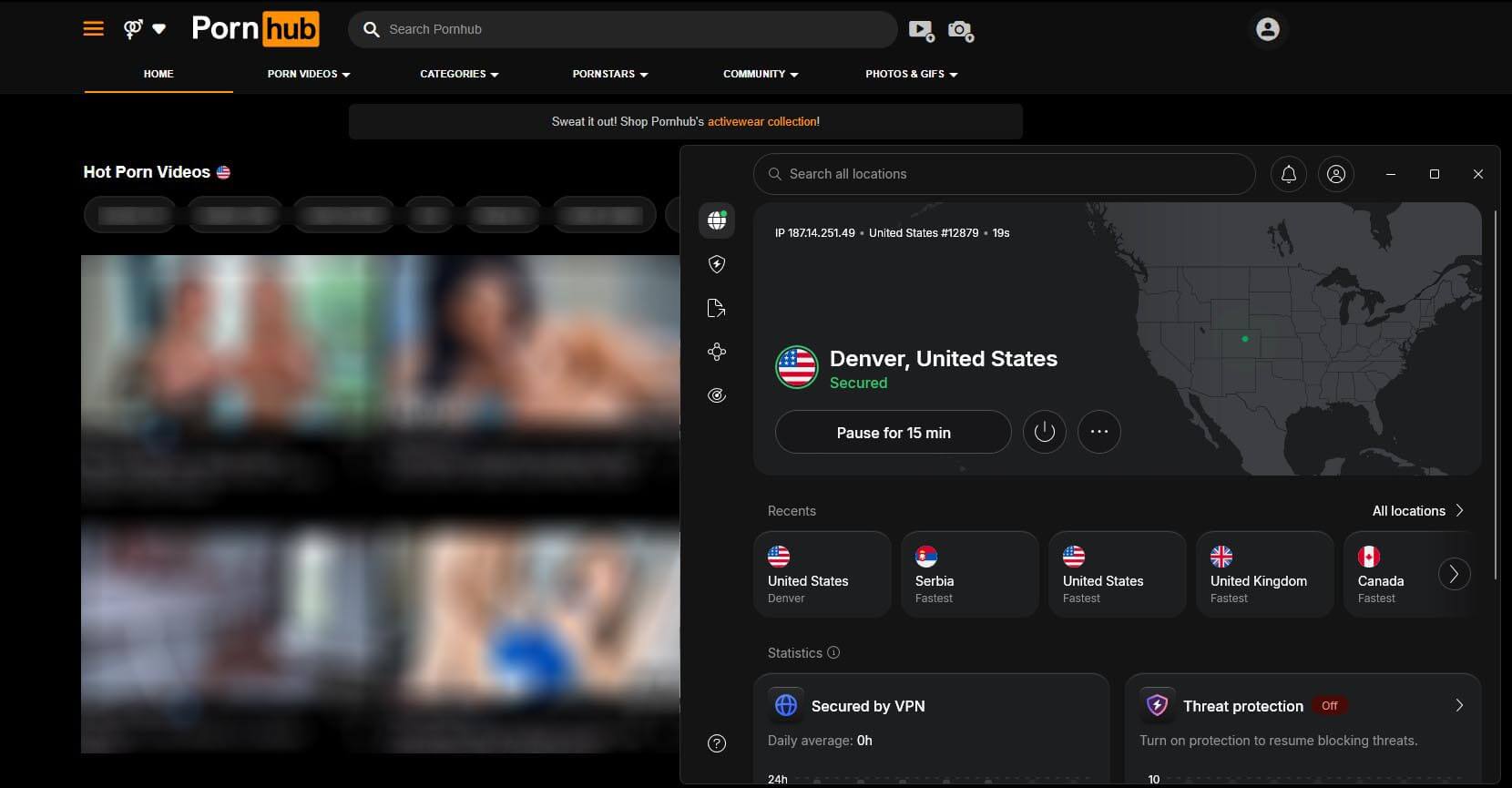1512x788 pixels.
Task: Click the Pause for 15 min button
Action: (x=893, y=432)
